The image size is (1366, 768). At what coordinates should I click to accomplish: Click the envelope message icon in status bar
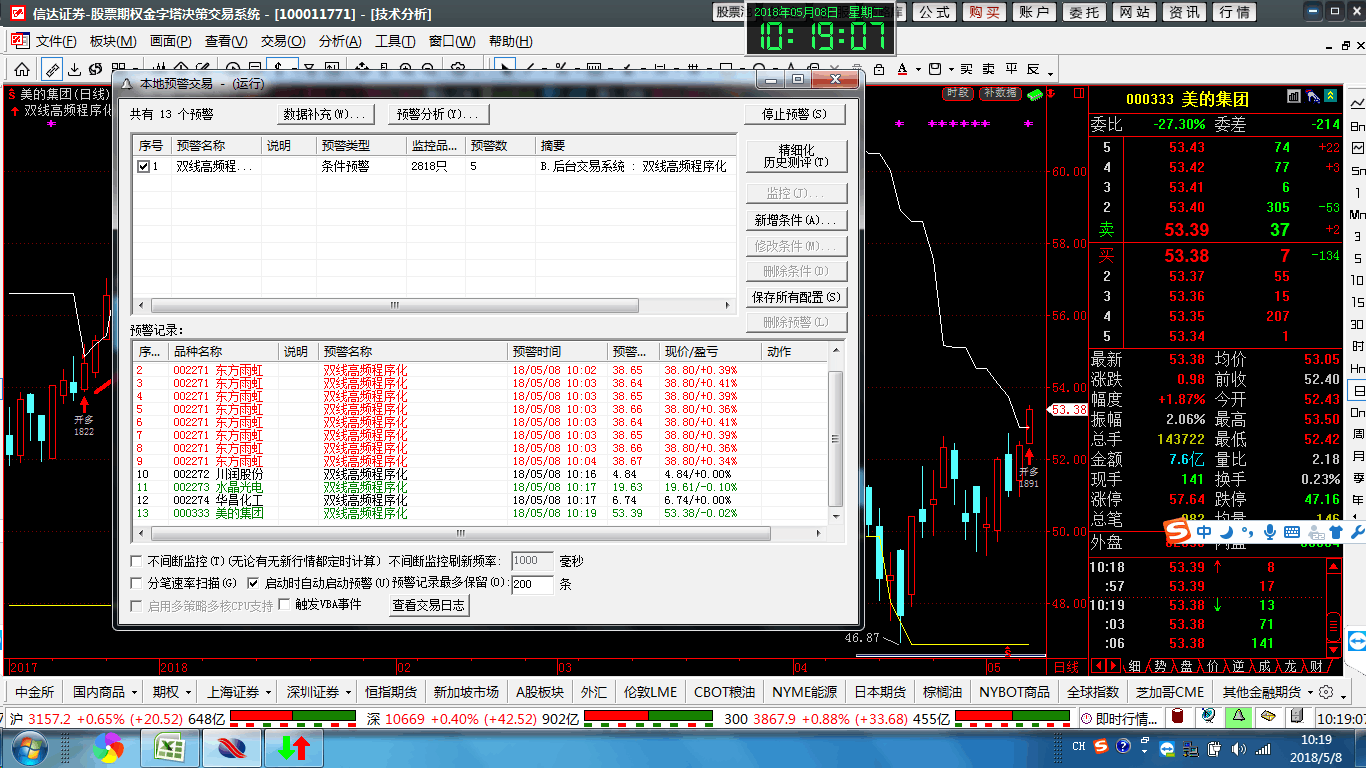click(1268, 717)
